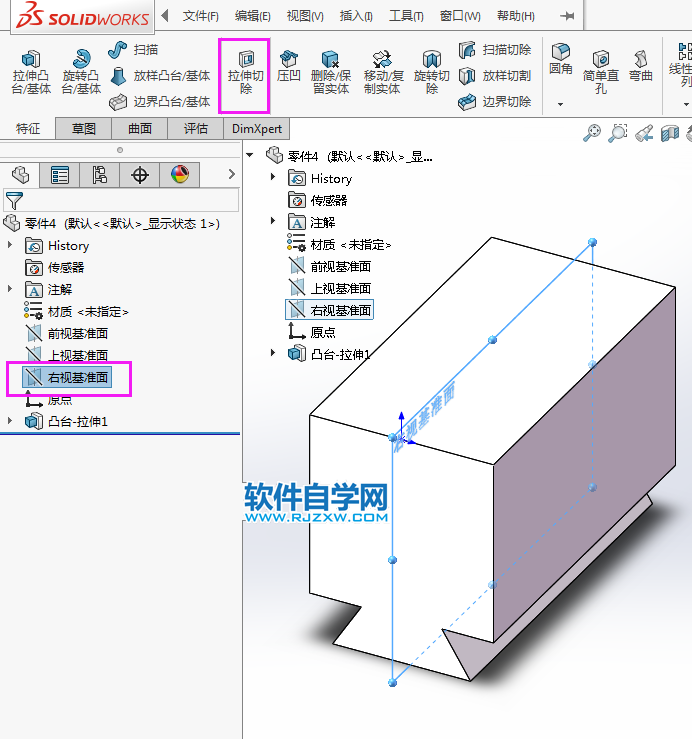The width and height of the screenshot is (692, 739).
Task: Switch to the 特征 tab
Action: (x=28, y=129)
